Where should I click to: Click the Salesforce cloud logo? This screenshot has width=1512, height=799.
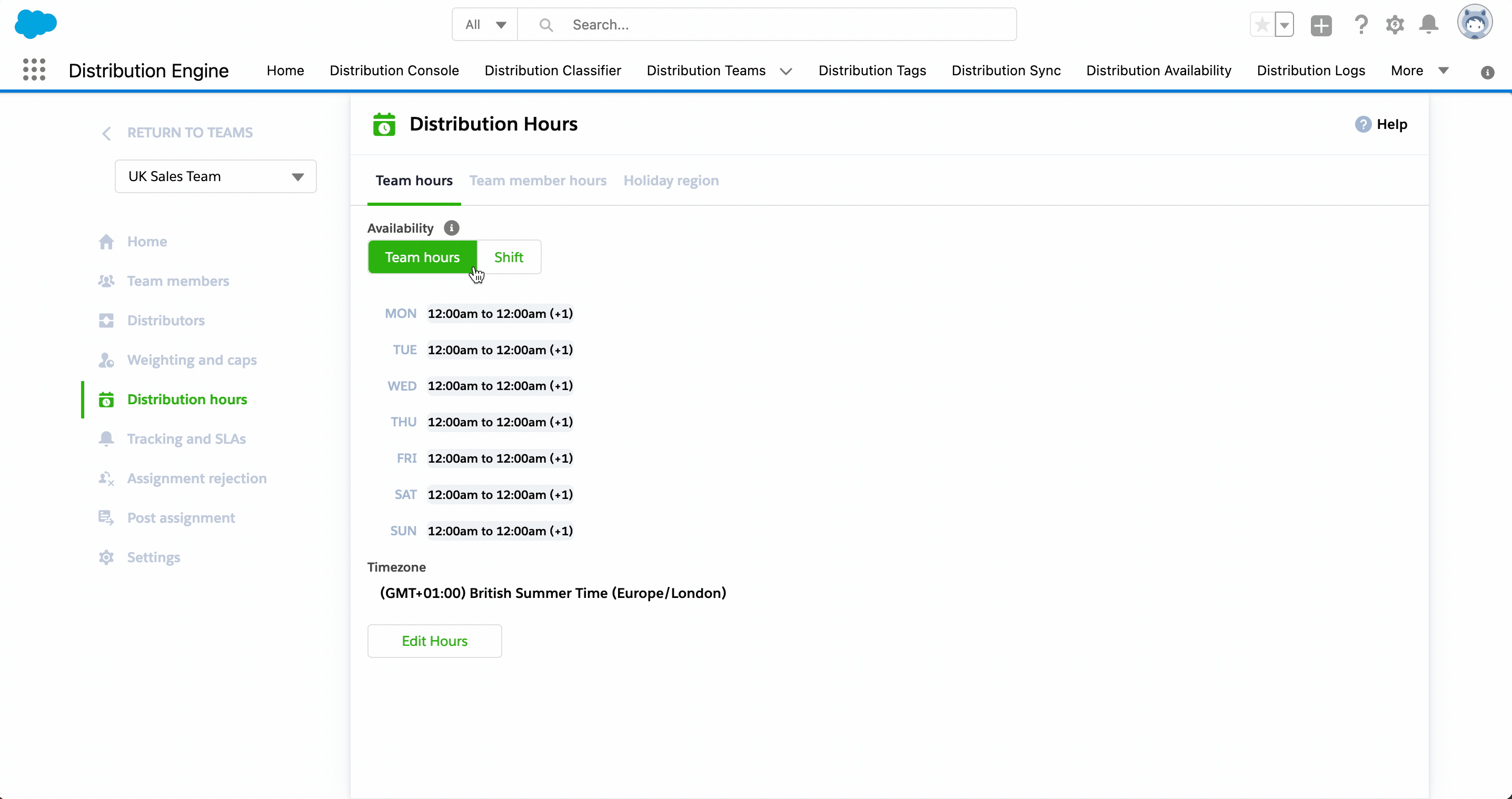(x=35, y=24)
